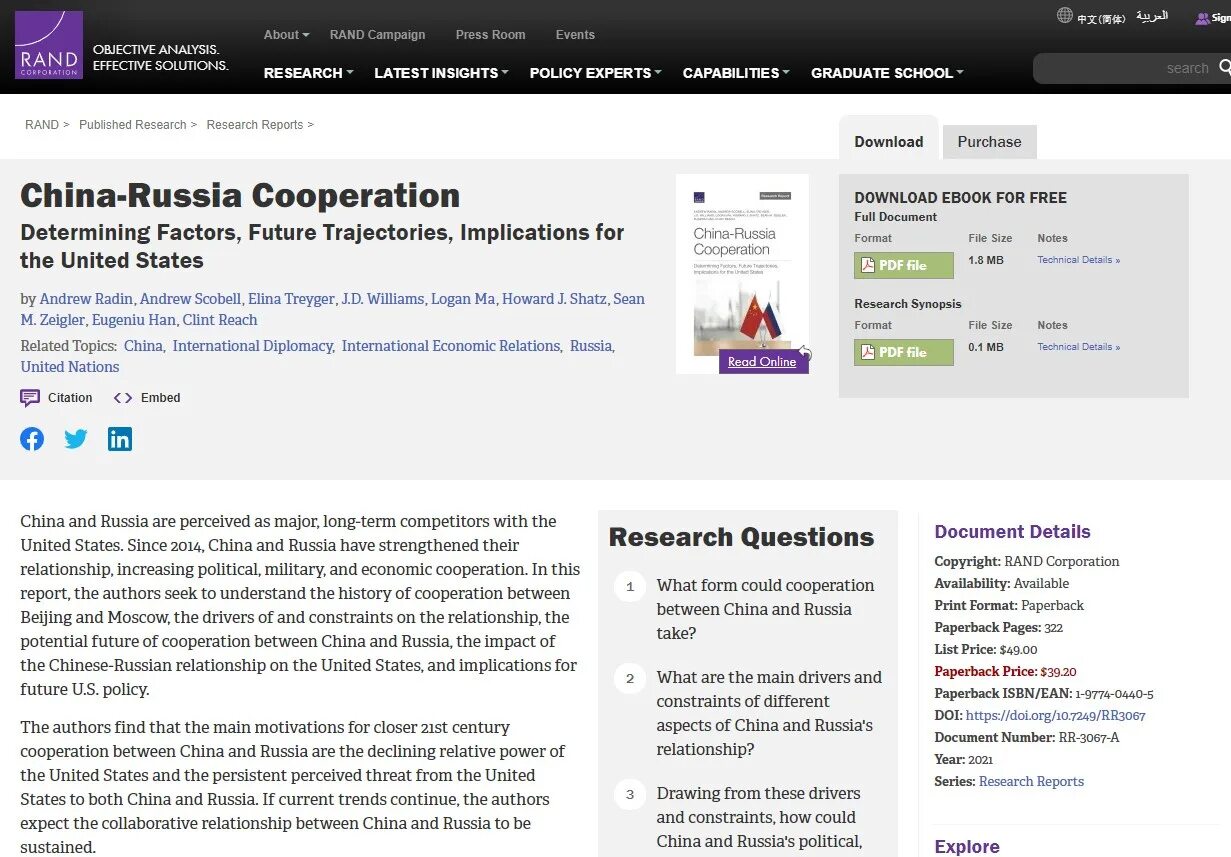Switch to the Download tab
Viewport: 1231px width, 857px height.
click(x=888, y=141)
